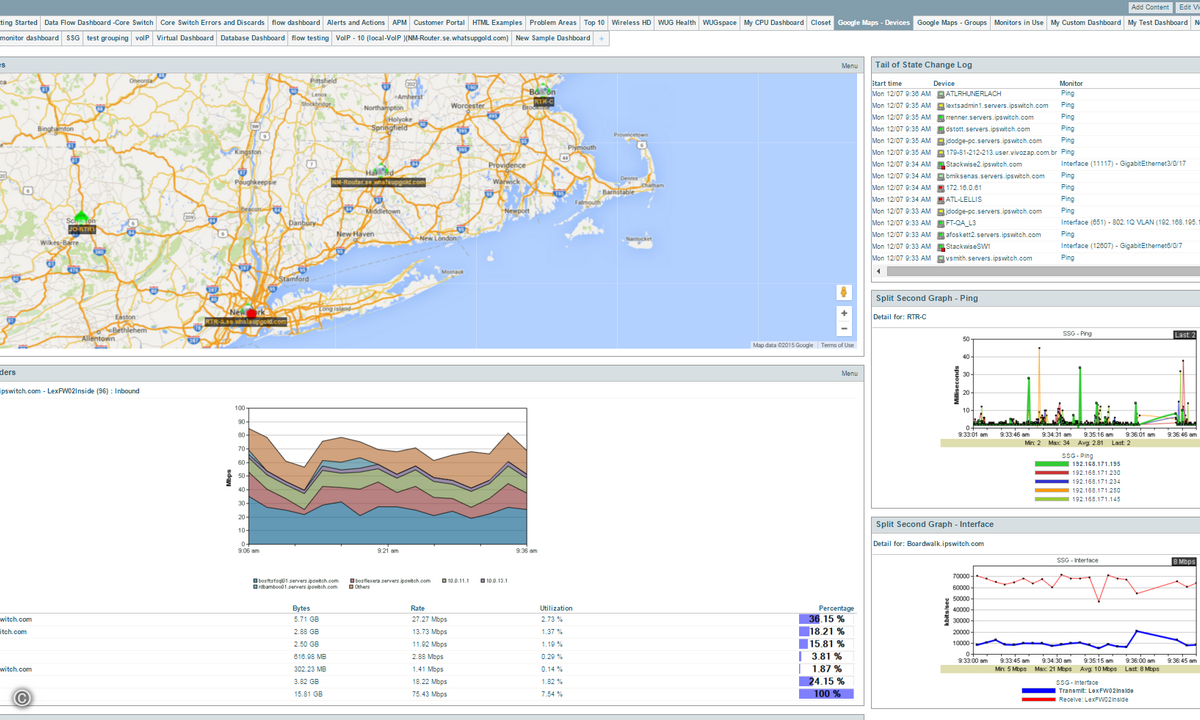
Task: Click the vsmith.servers.ipswitch.com status icon
Action: click(939, 258)
